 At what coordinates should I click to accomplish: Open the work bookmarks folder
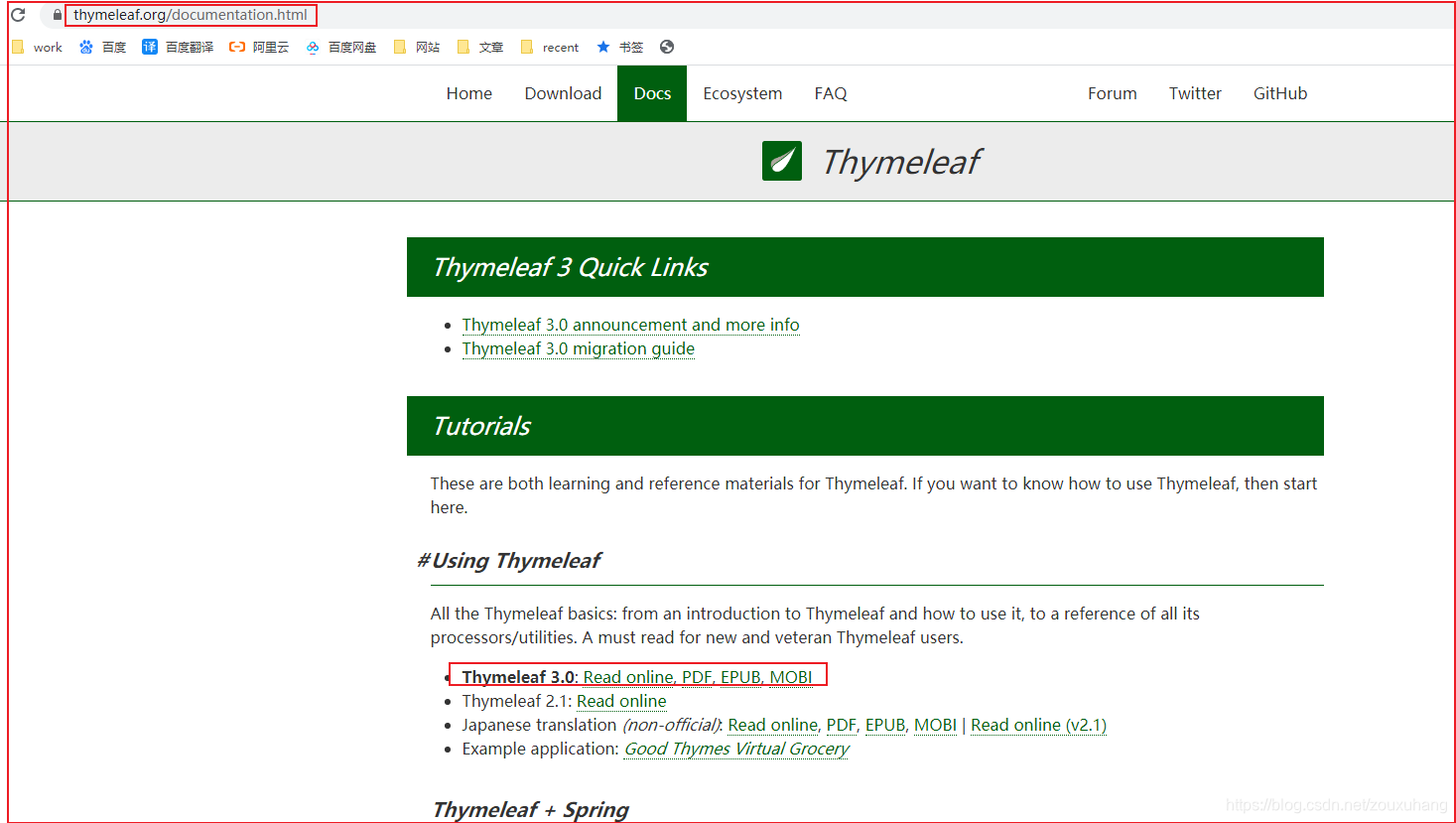[37, 47]
